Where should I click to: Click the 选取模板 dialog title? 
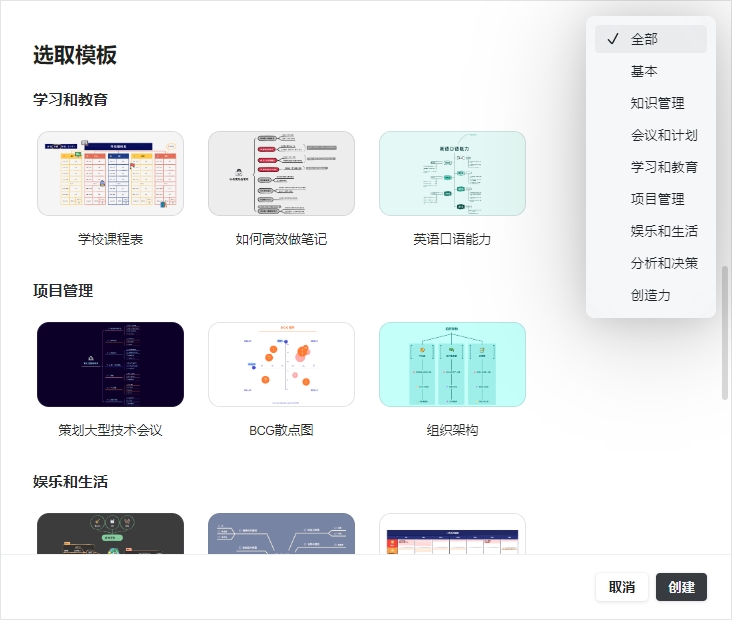(75, 55)
